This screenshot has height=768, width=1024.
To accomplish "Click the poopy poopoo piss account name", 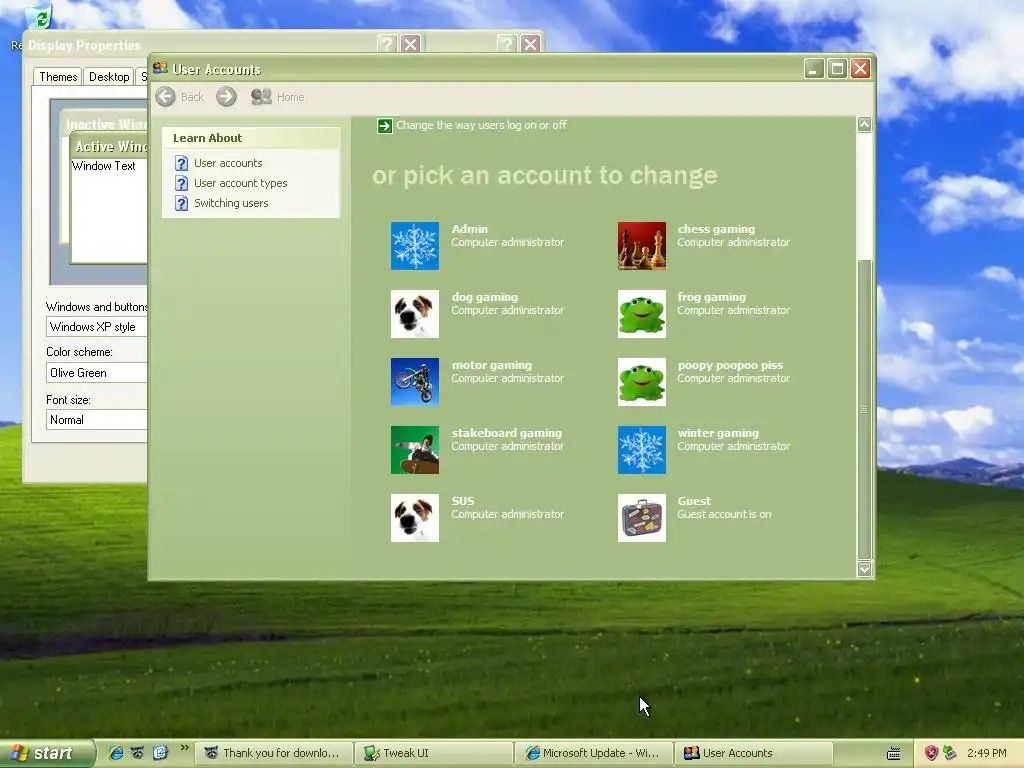I will pos(730,365).
